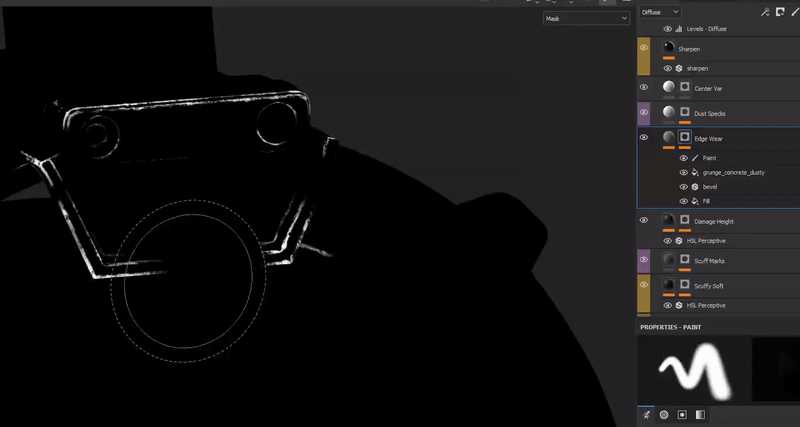Click the add mask icon in layers toolbar
Image resolution: width=800 pixels, height=427 pixels.
[x=780, y=12]
